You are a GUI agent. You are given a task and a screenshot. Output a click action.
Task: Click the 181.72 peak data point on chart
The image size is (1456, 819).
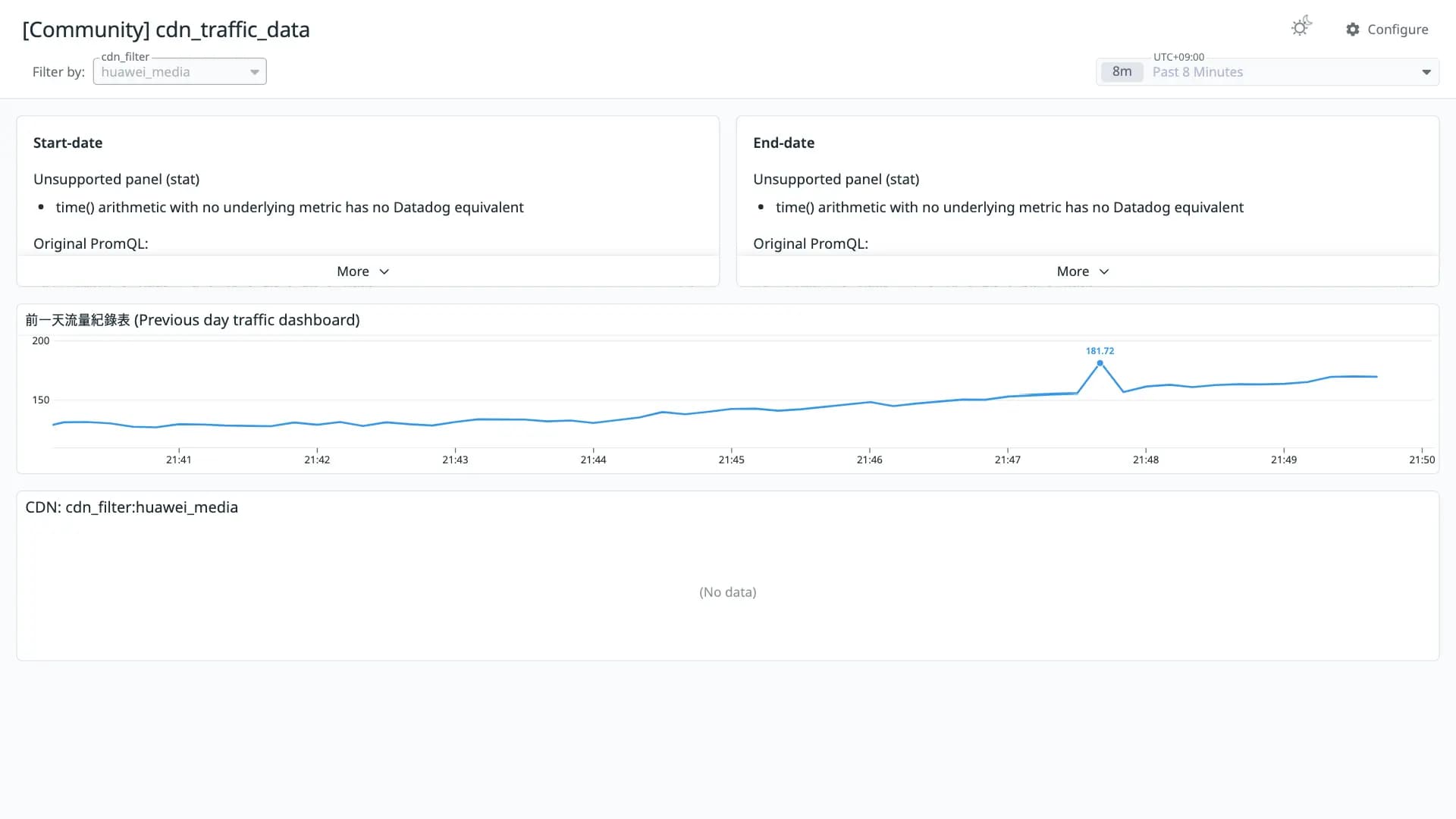point(1100,363)
